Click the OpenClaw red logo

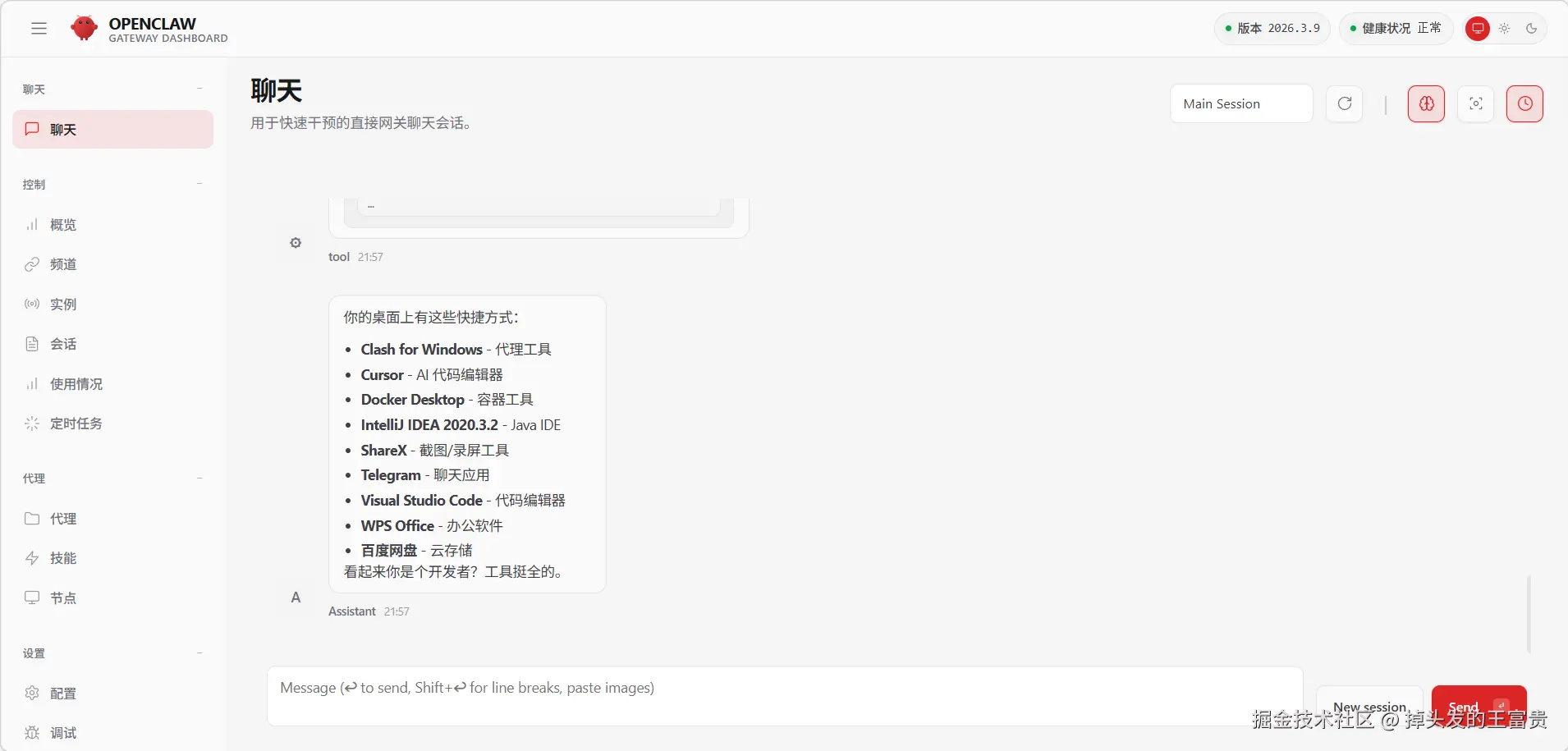(84, 29)
